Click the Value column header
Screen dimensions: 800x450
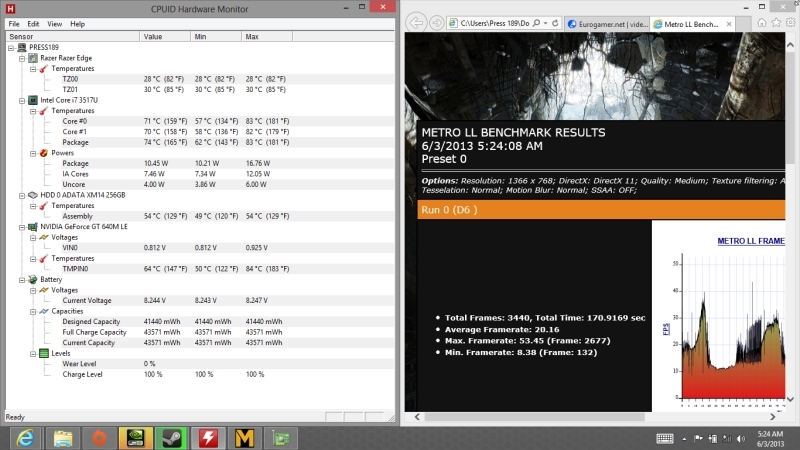pyautogui.click(x=165, y=37)
